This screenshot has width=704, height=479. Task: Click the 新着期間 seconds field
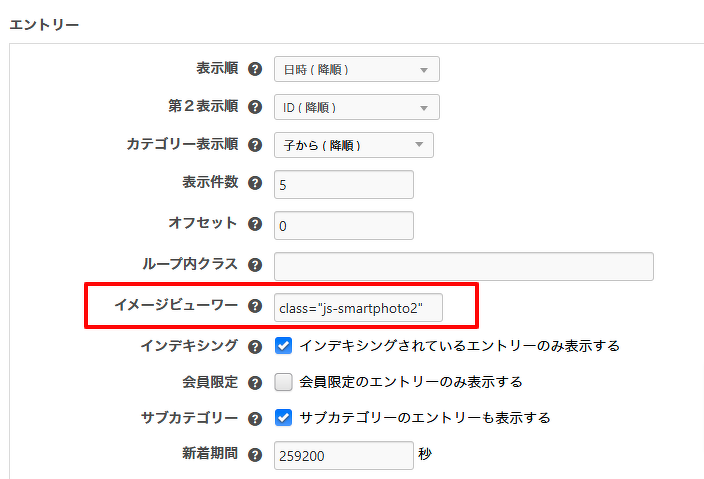point(342,454)
